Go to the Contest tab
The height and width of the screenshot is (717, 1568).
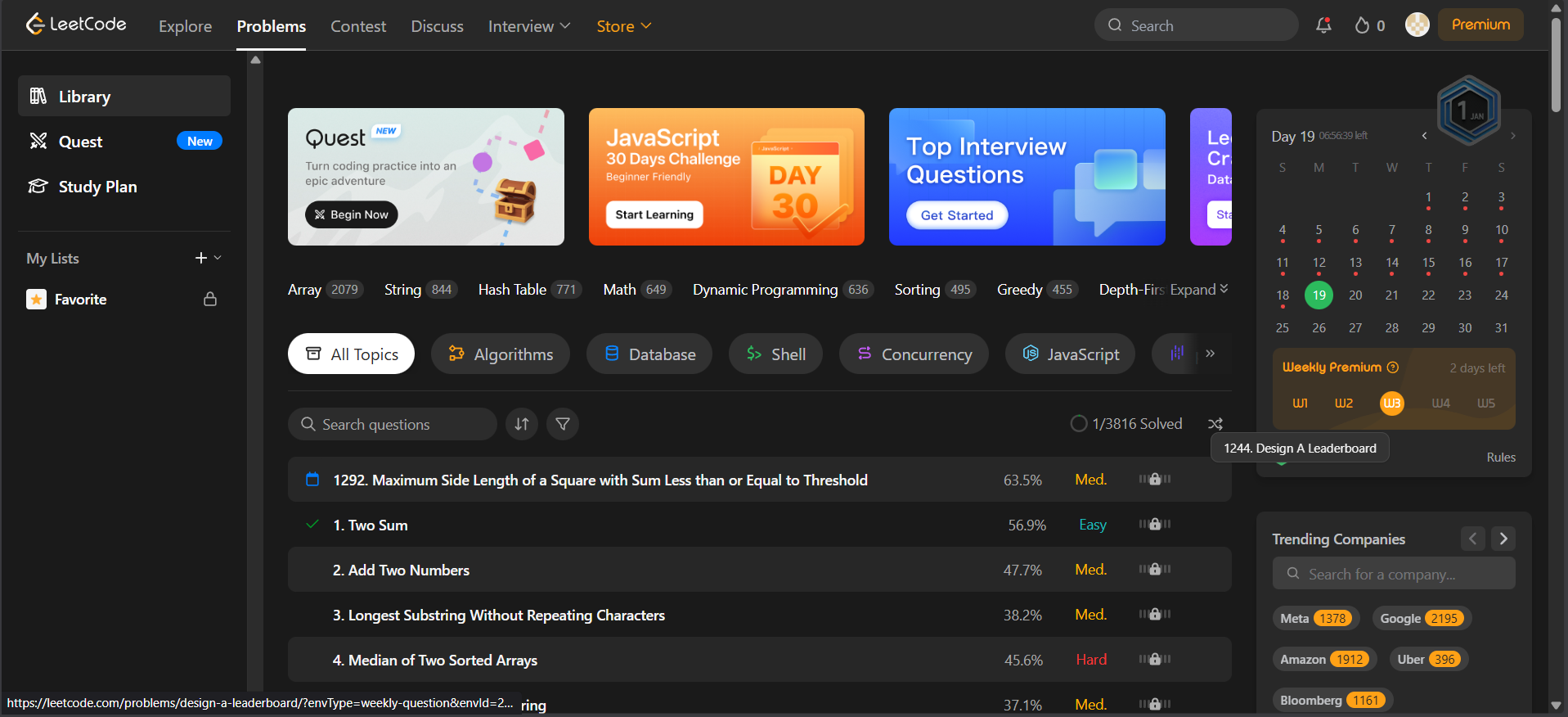point(358,26)
